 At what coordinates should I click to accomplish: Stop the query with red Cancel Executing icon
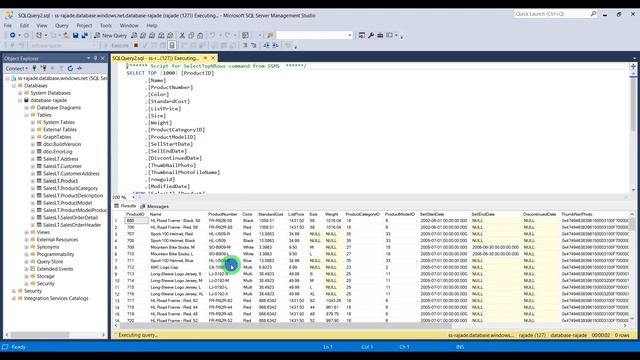click(x=136, y=45)
